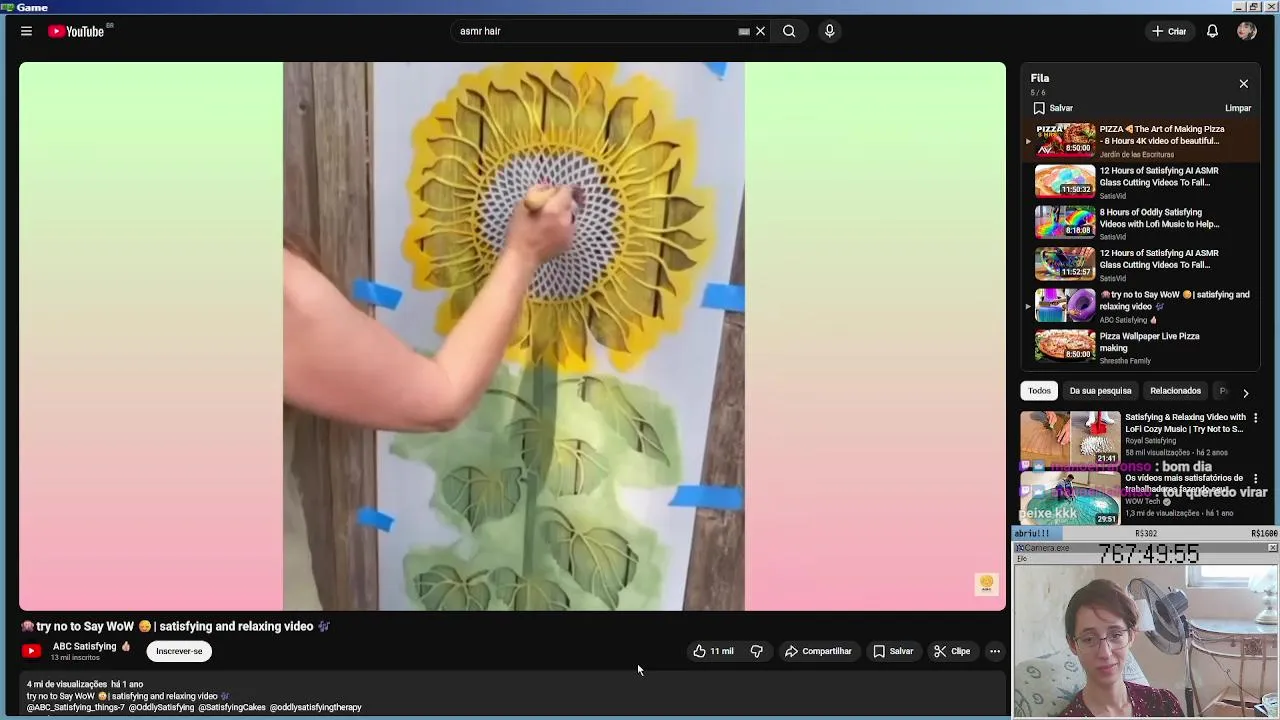Clear the queue with Limpar
Screen dimensions: 1280x720
1238,108
